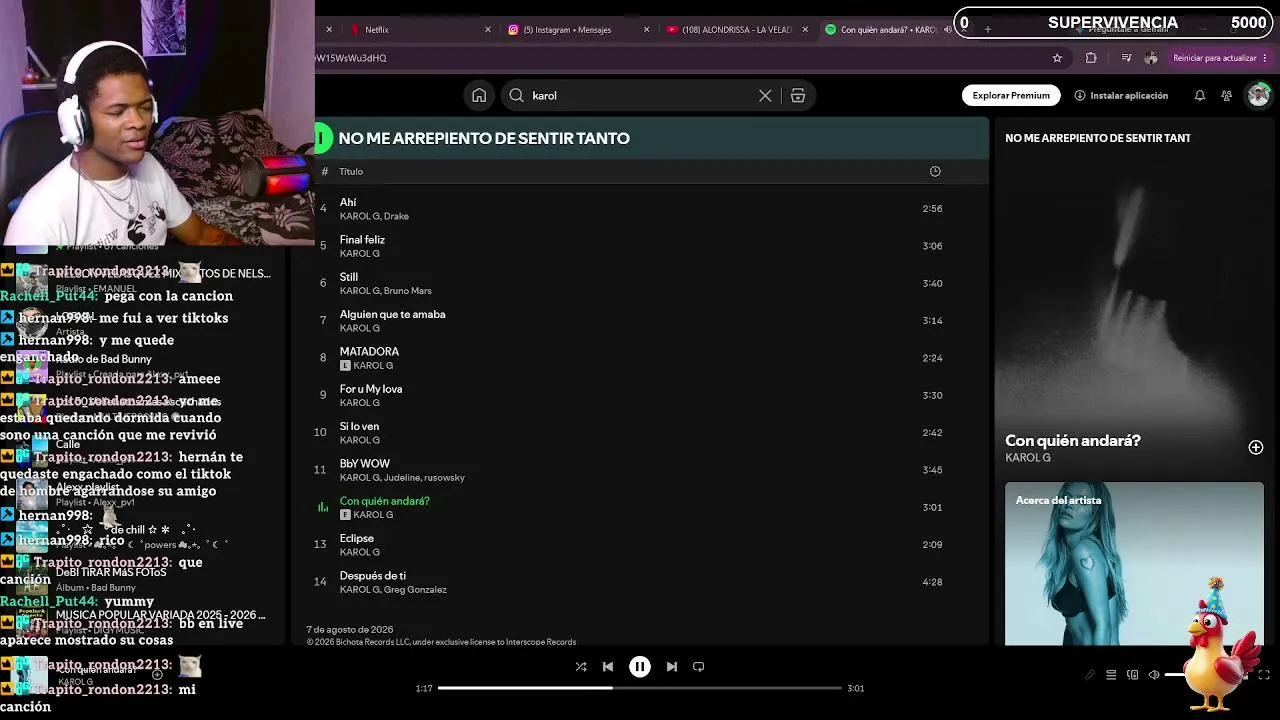This screenshot has height=720, width=1280.
Task: Toggle the lyrics microphone icon
Action: (x=1090, y=675)
